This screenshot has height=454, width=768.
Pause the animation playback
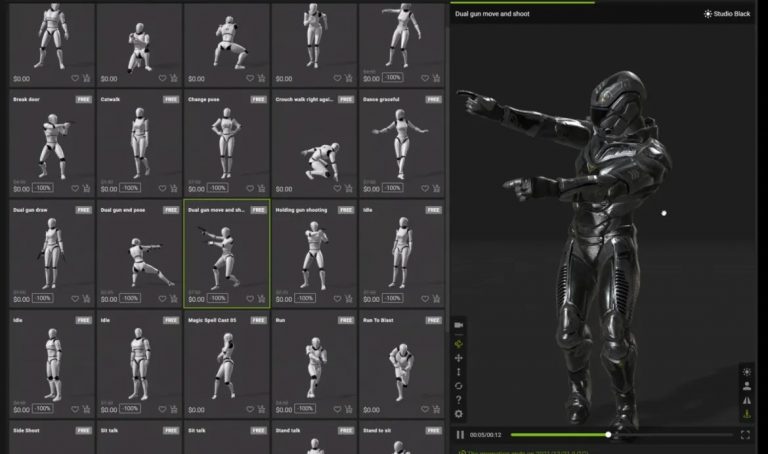point(460,435)
